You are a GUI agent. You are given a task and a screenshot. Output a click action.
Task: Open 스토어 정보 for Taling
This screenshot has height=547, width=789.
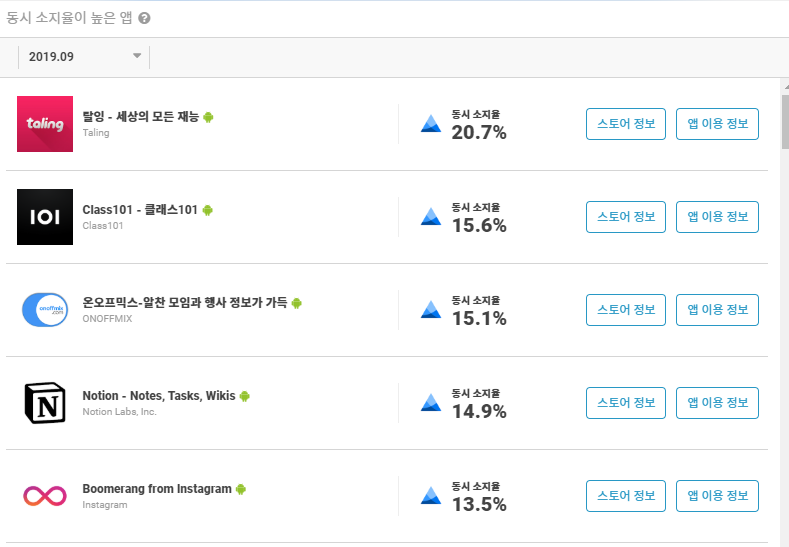[x=626, y=124]
